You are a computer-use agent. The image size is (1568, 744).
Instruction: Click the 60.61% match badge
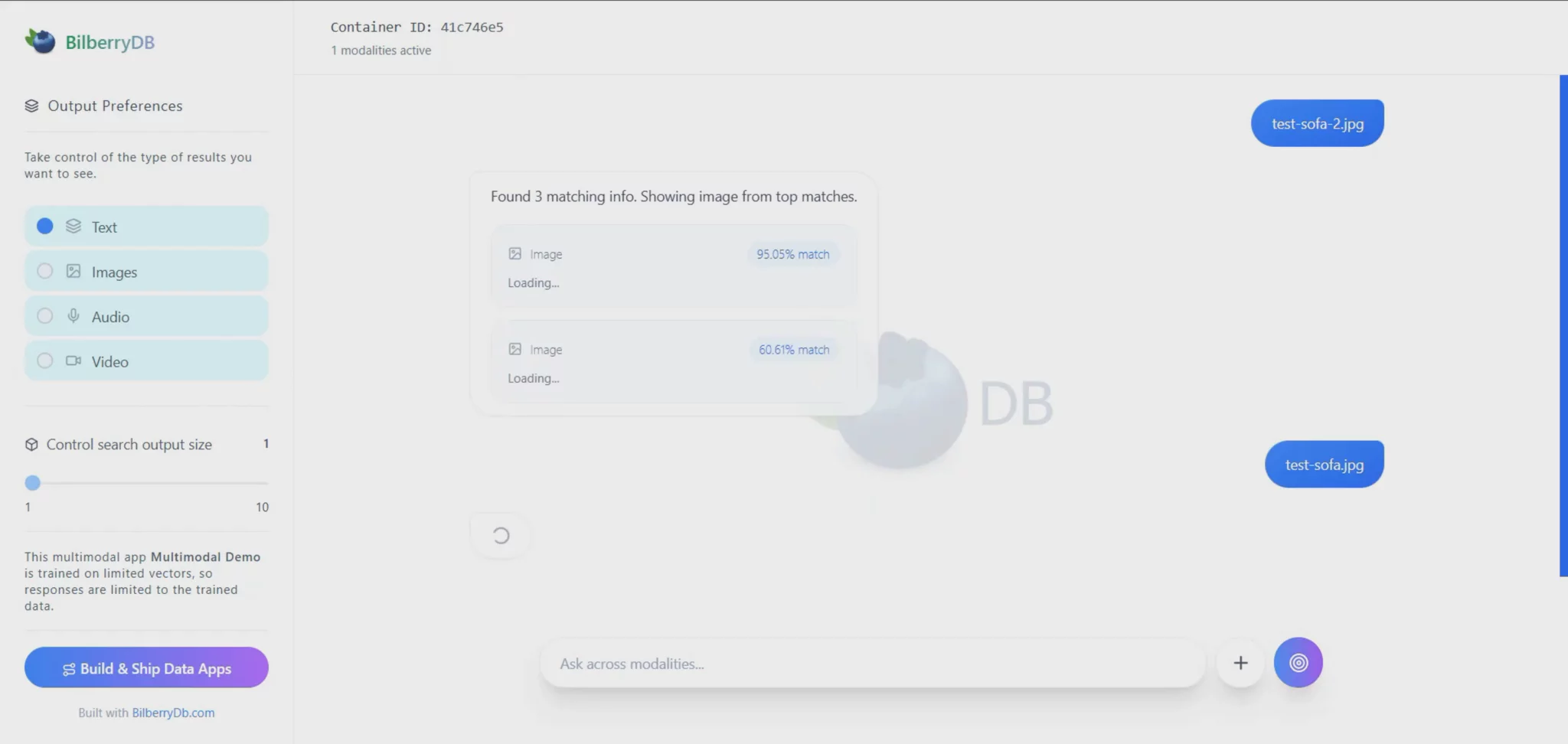793,350
